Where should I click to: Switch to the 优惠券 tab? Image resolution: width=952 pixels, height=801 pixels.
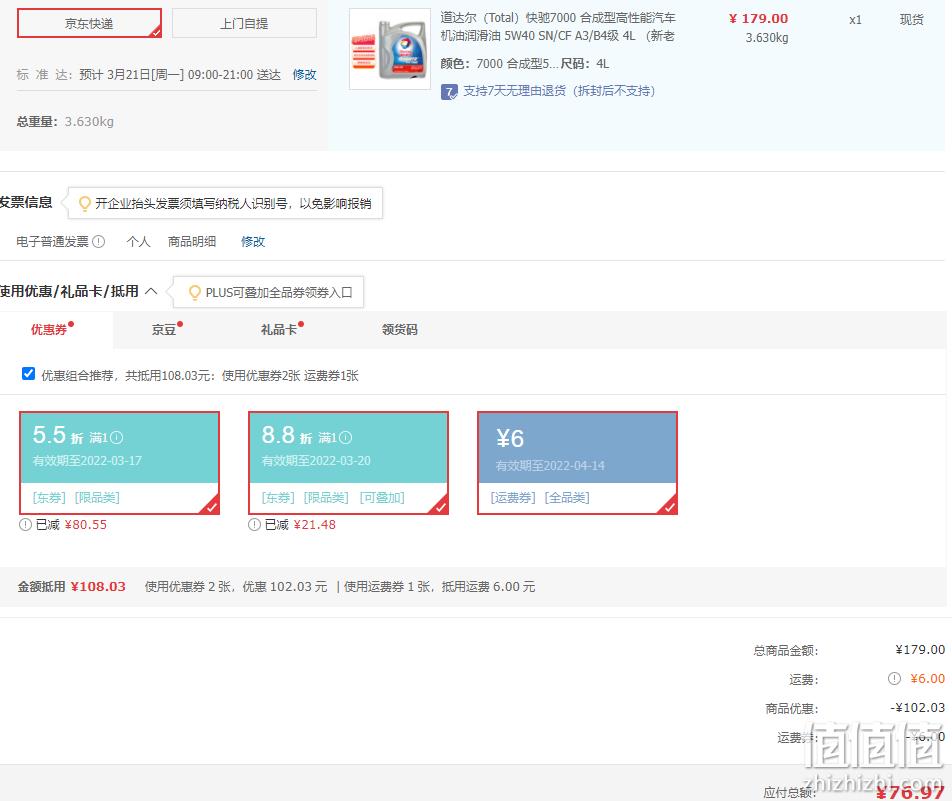pos(49,330)
